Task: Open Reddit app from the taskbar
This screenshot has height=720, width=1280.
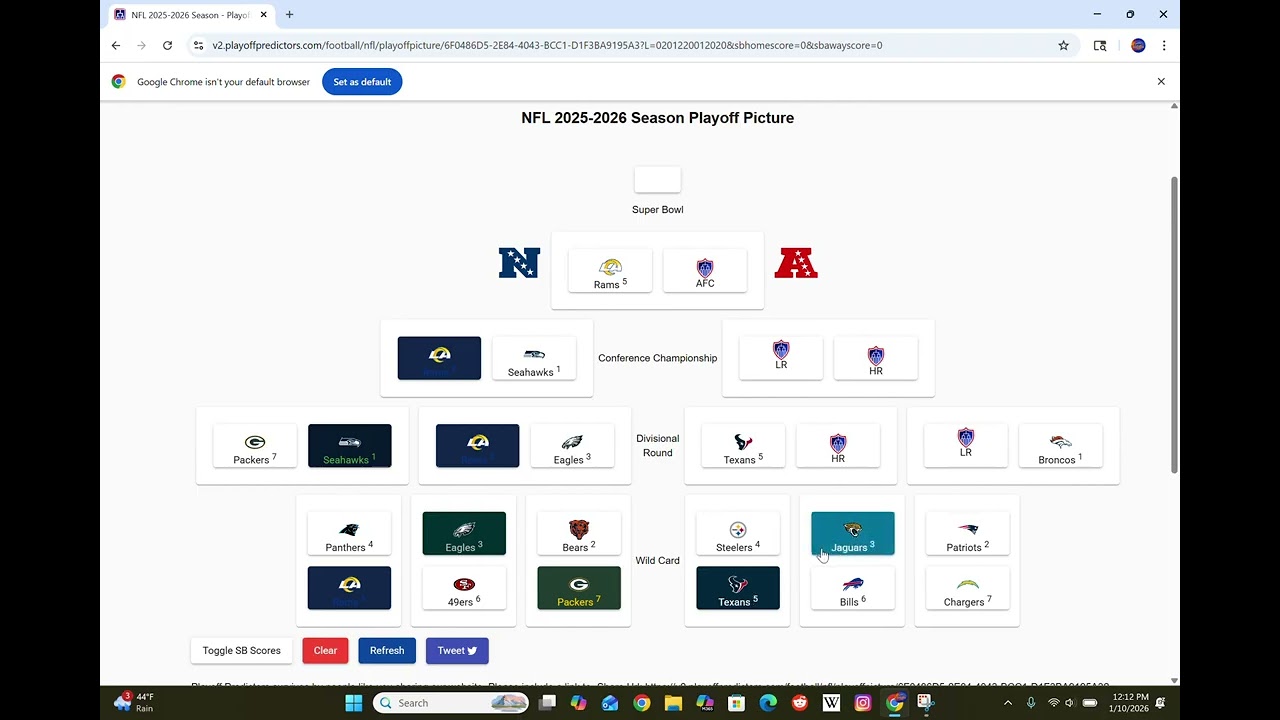Action: (x=800, y=703)
